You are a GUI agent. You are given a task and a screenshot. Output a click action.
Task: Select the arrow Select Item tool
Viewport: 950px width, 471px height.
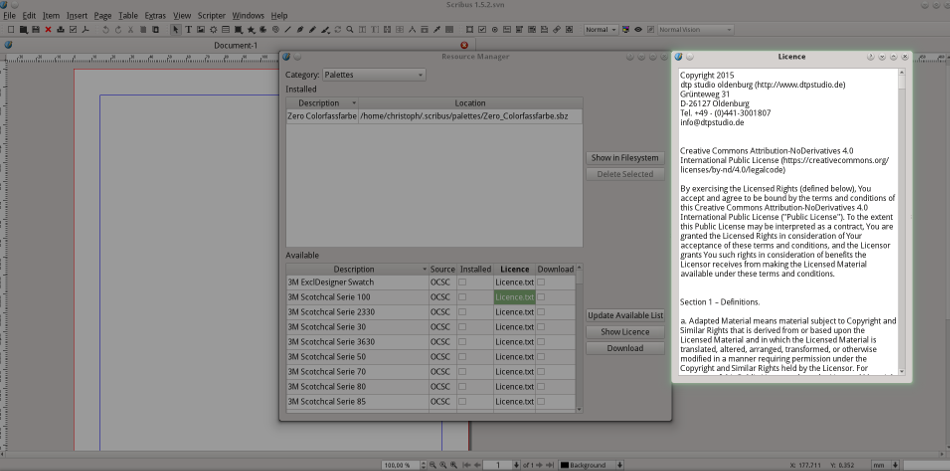[176, 30]
